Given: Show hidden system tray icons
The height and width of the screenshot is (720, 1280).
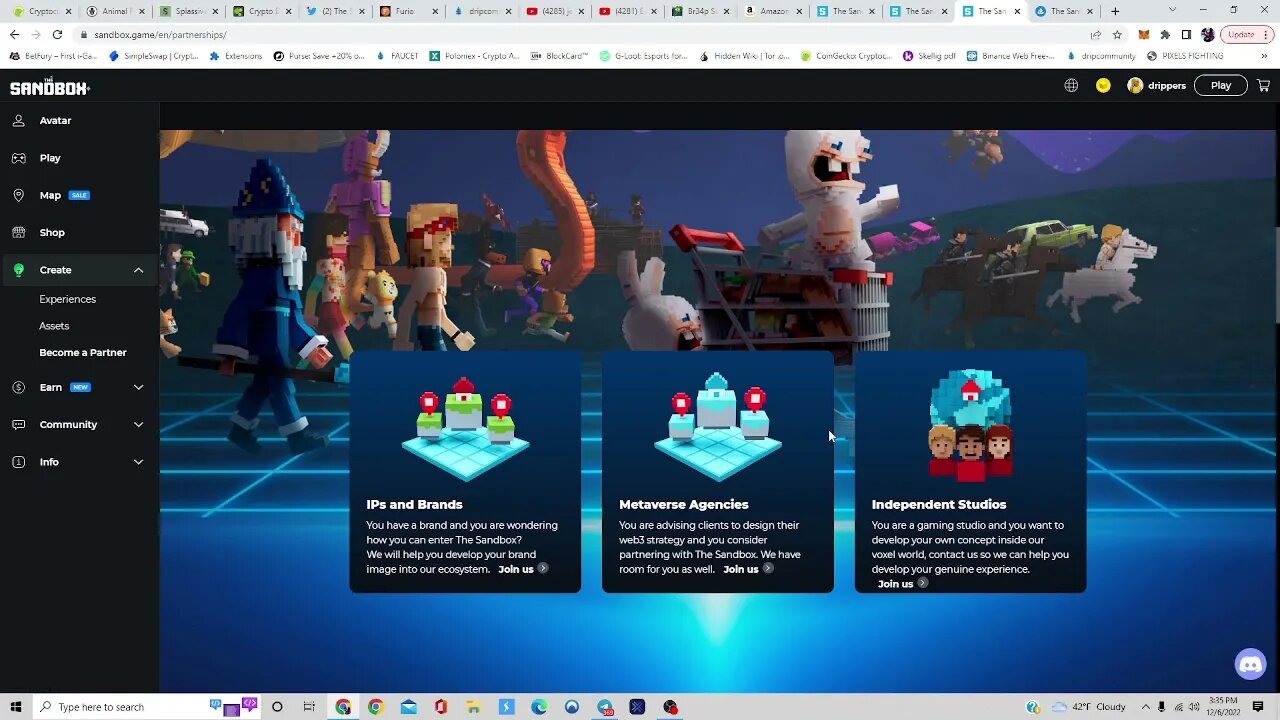Looking at the screenshot, I should pos(1146,707).
